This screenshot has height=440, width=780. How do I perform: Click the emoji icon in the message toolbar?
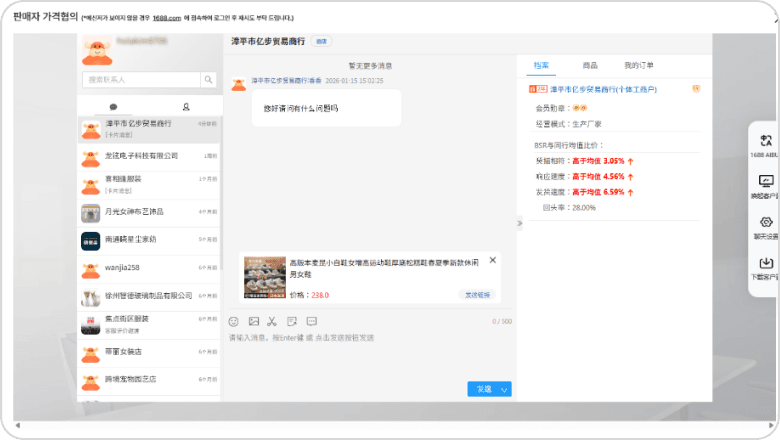[233, 321]
